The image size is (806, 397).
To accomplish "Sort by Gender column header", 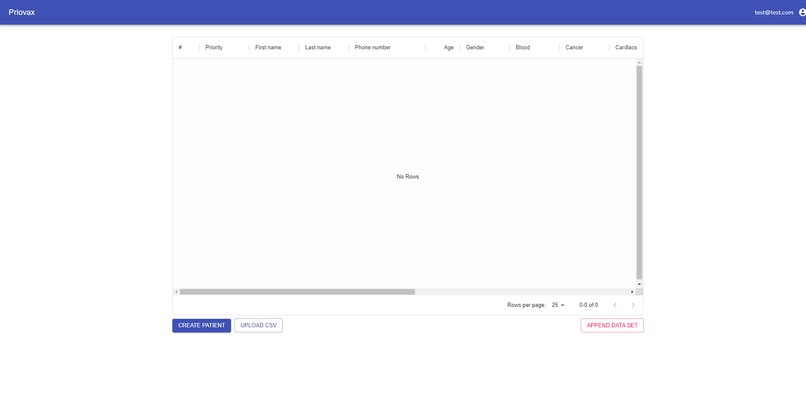I will pyautogui.click(x=475, y=47).
